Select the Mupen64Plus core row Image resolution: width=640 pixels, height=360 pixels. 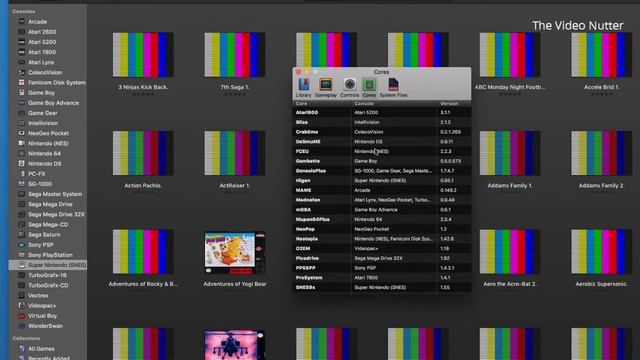pos(382,219)
